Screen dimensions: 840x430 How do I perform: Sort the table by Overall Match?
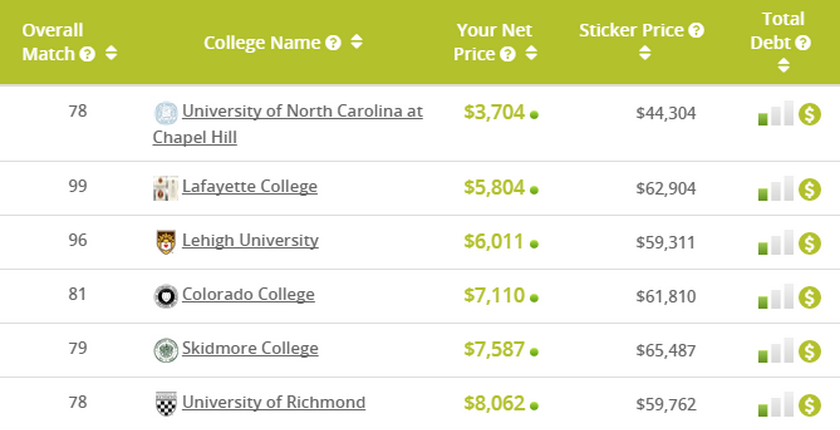[x=111, y=53]
